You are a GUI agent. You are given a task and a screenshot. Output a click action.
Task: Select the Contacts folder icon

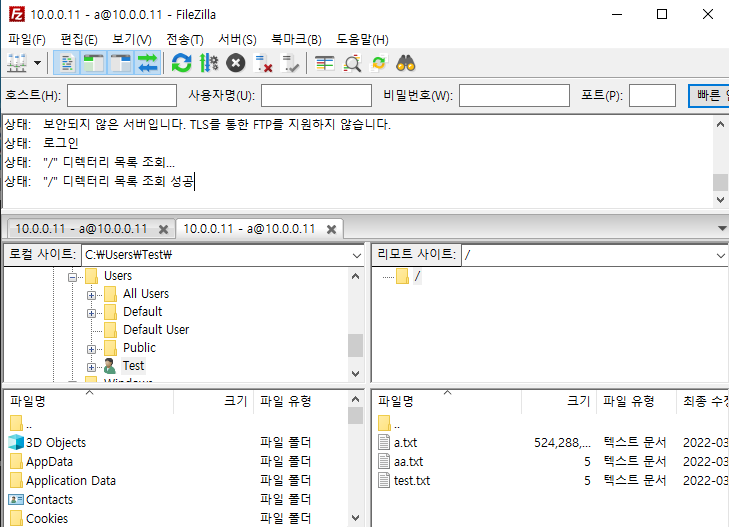click(16, 500)
